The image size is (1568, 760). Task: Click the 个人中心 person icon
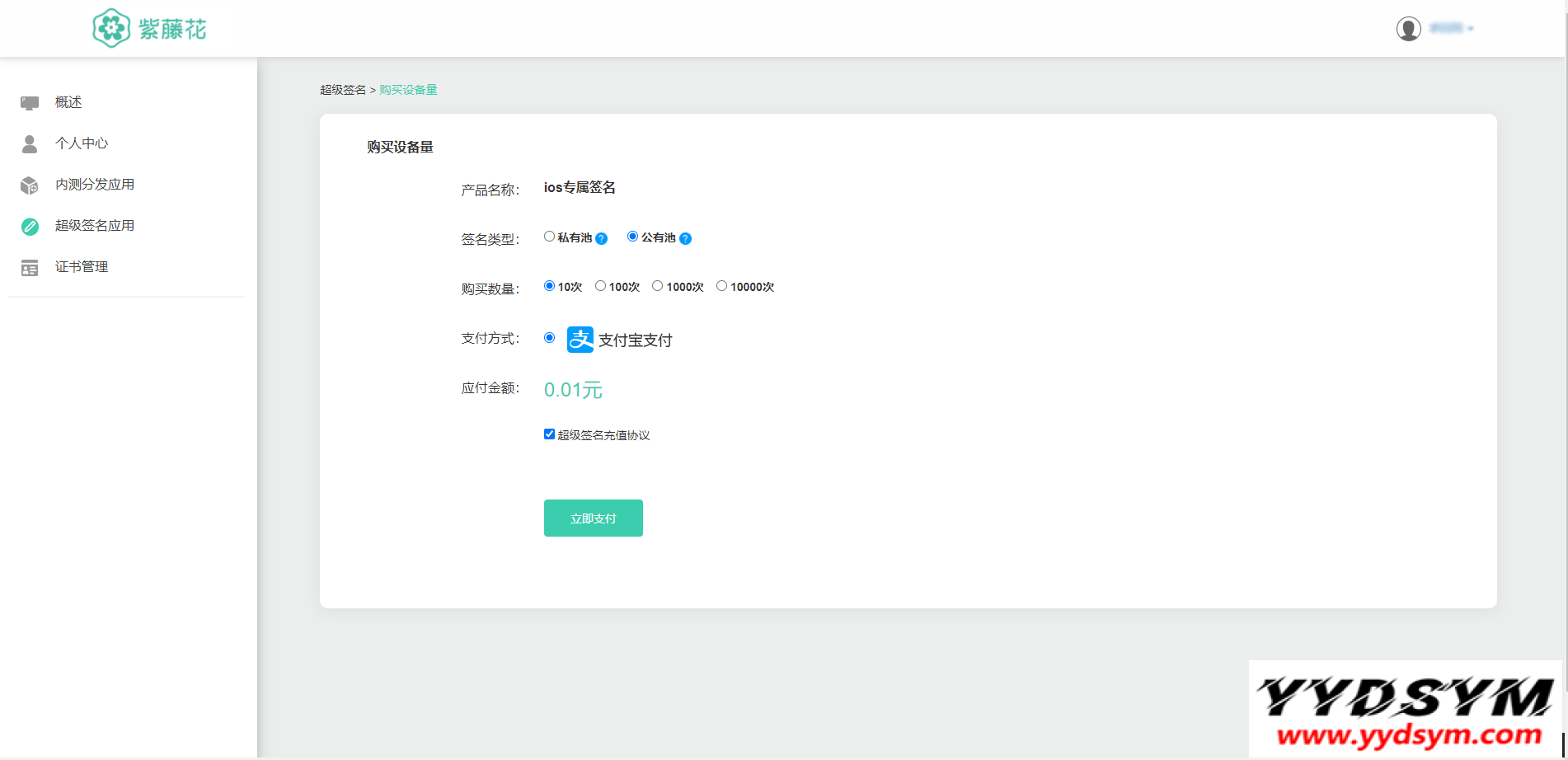[x=30, y=144]
